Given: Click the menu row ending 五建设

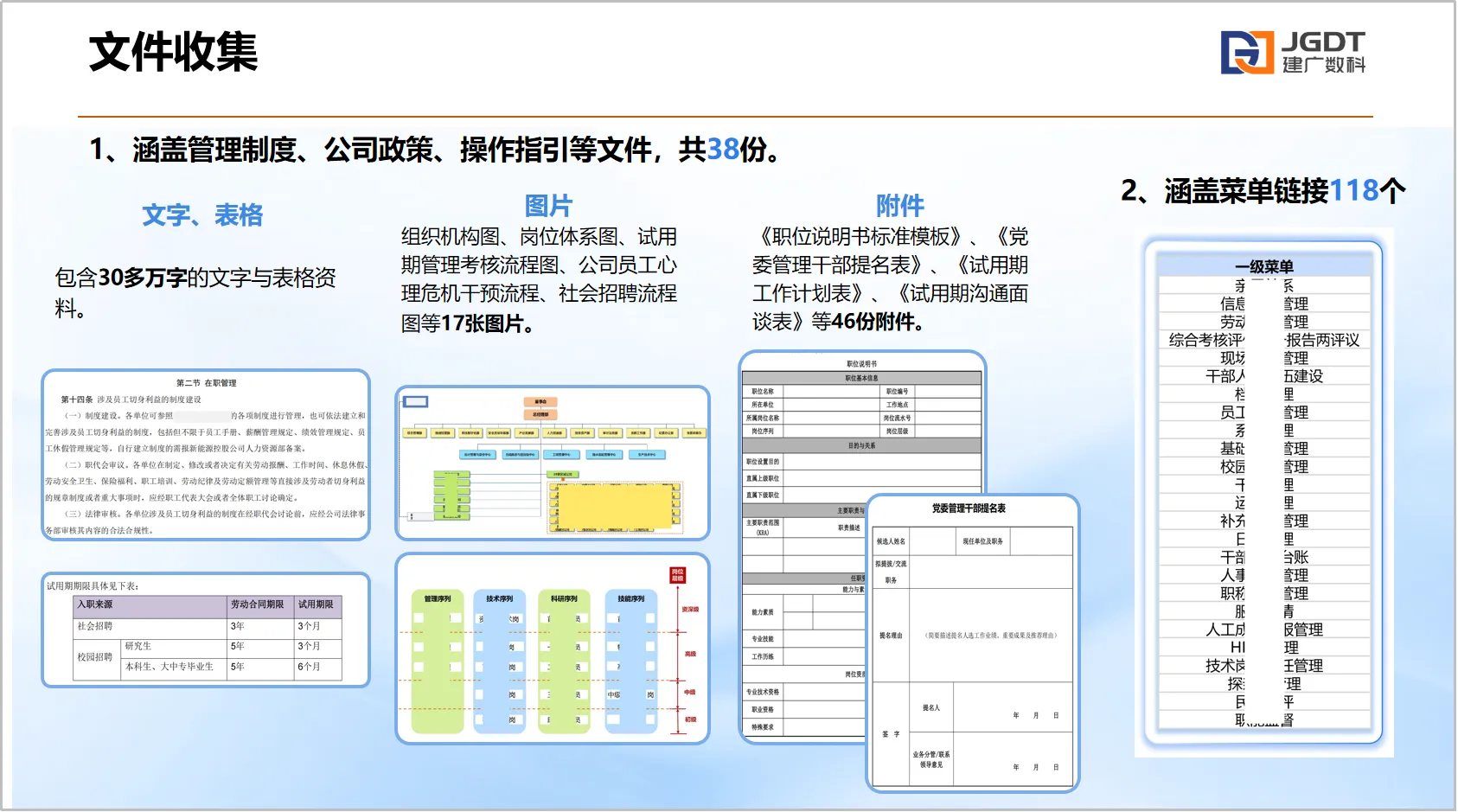Looking at the screenshot, I should point(1264,376).
